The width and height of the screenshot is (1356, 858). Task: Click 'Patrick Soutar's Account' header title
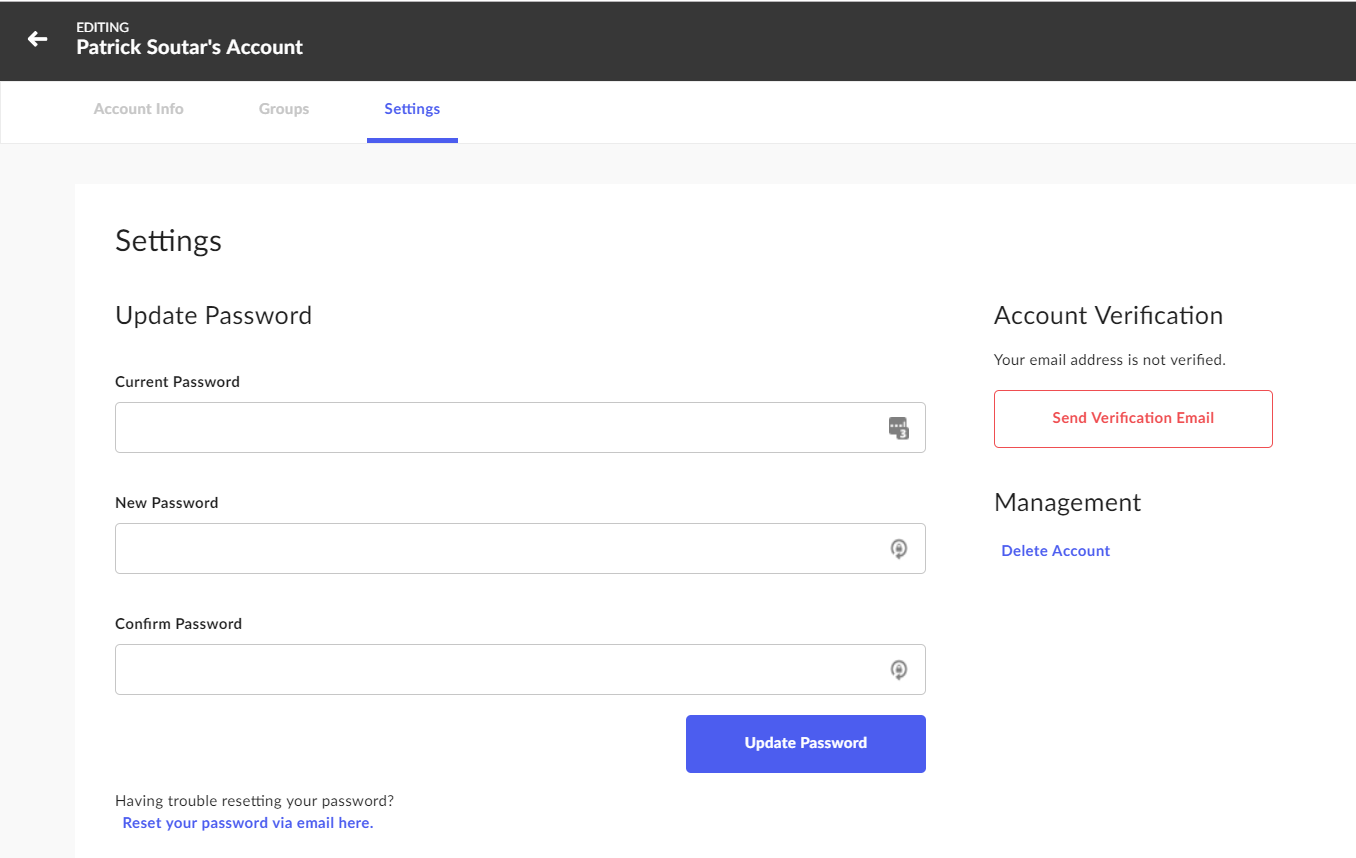[x=190, y=47]
